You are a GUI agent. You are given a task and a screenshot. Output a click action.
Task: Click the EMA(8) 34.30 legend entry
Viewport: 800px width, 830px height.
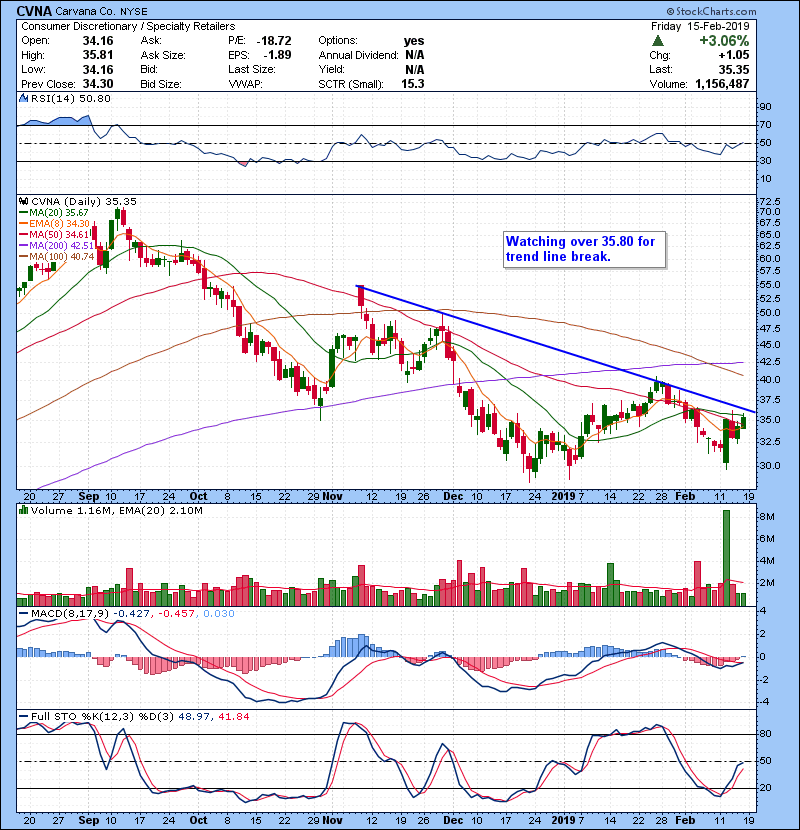(55, 224)
